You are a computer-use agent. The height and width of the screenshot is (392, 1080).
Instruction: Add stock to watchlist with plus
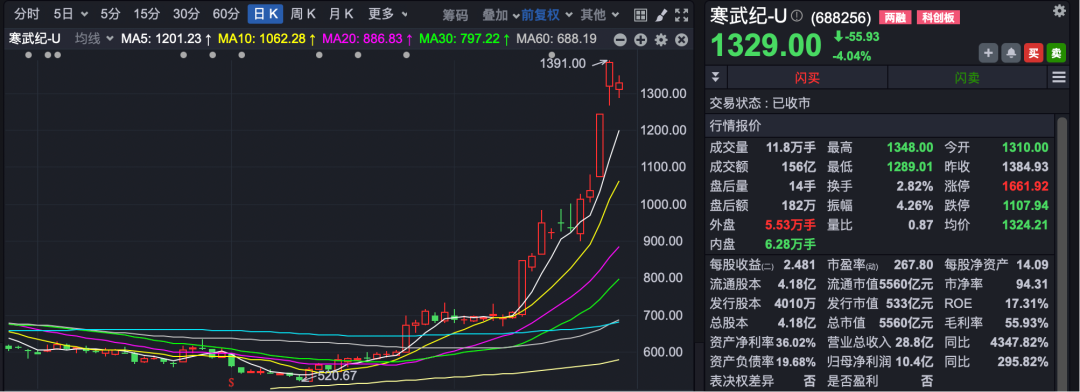pos(988,53)
